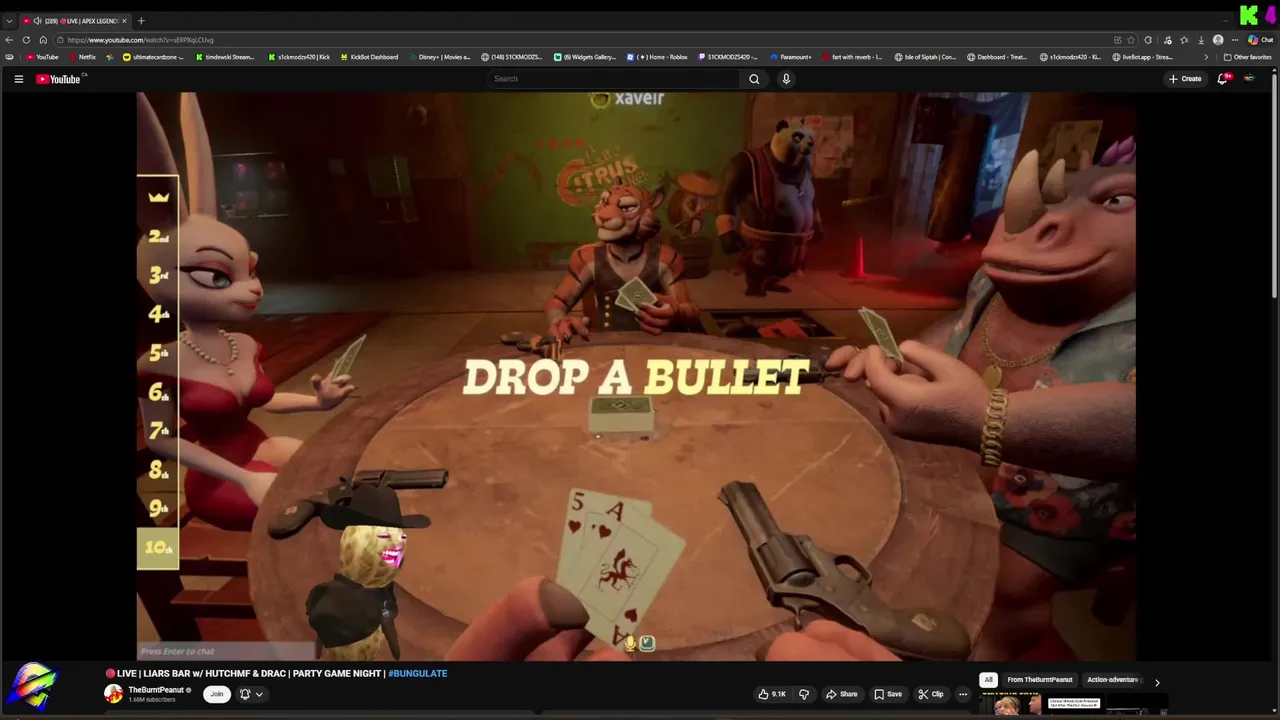Switch to the LIVE APEX LEGENDS browser tab
1280x720 pixels.
click(x=75, y=21)
